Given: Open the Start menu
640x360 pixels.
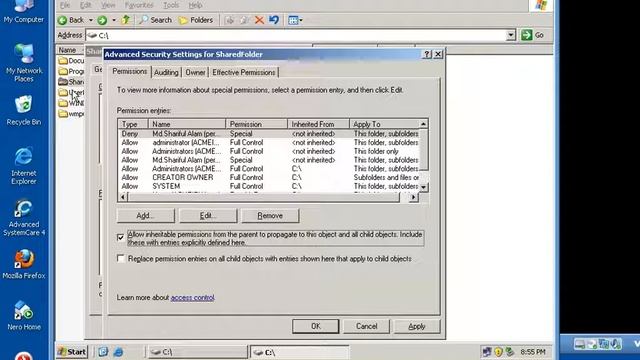Looking at the screenshot, I should [72, 351].
